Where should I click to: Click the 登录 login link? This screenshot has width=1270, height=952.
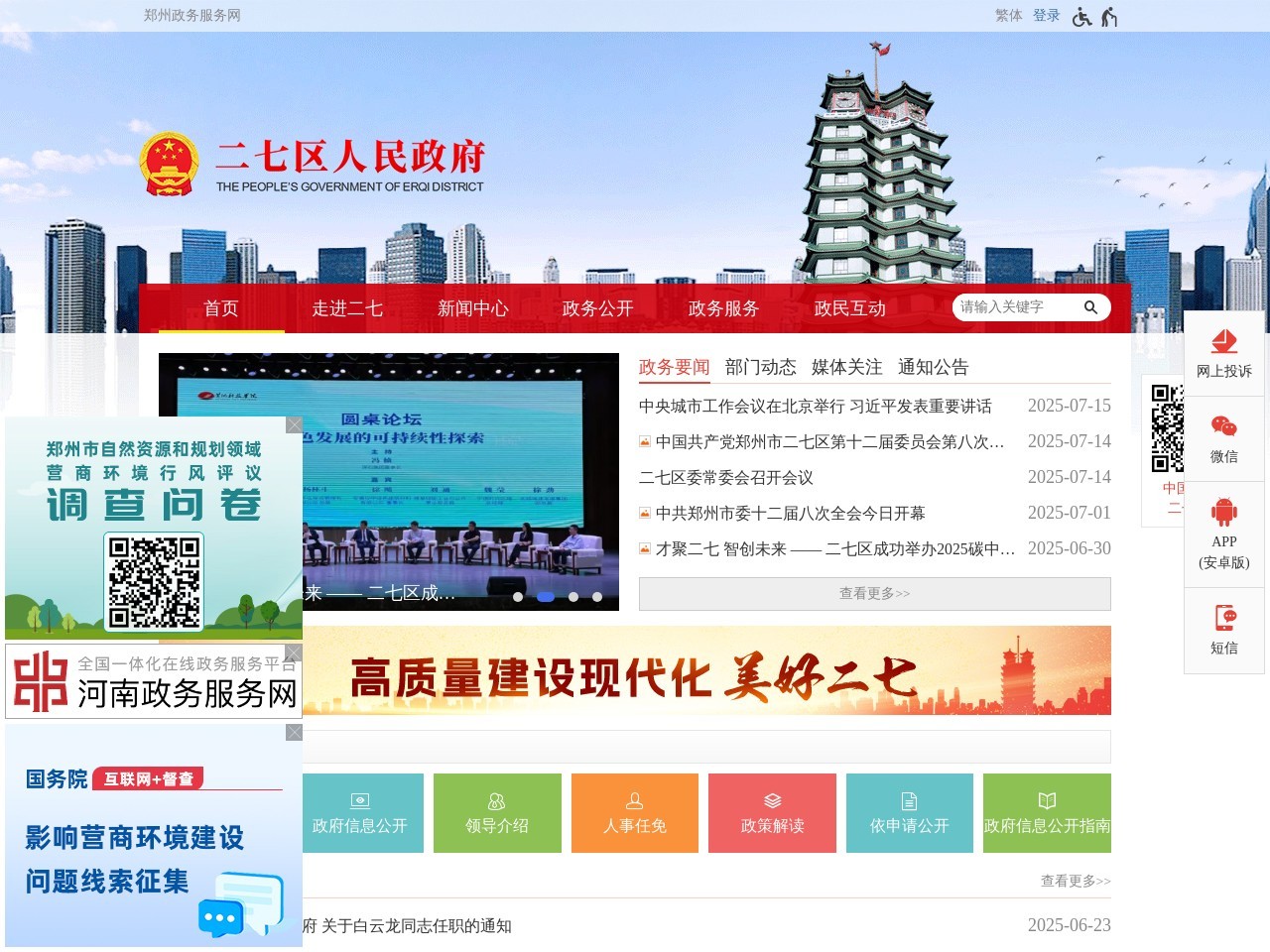pyautogui.click(x=1047, y=15)
